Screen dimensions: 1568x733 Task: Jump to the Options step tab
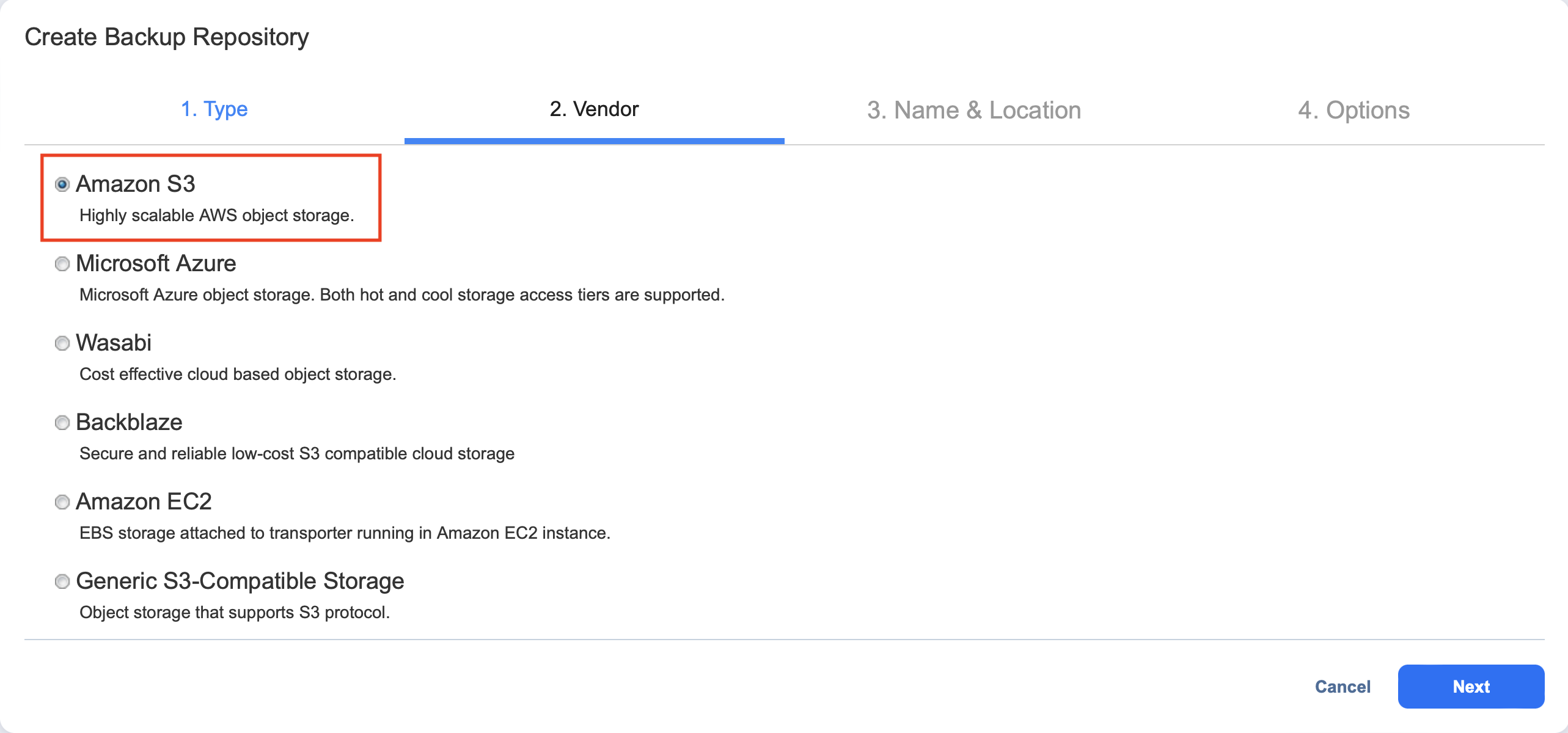(x=1354, y=111)
